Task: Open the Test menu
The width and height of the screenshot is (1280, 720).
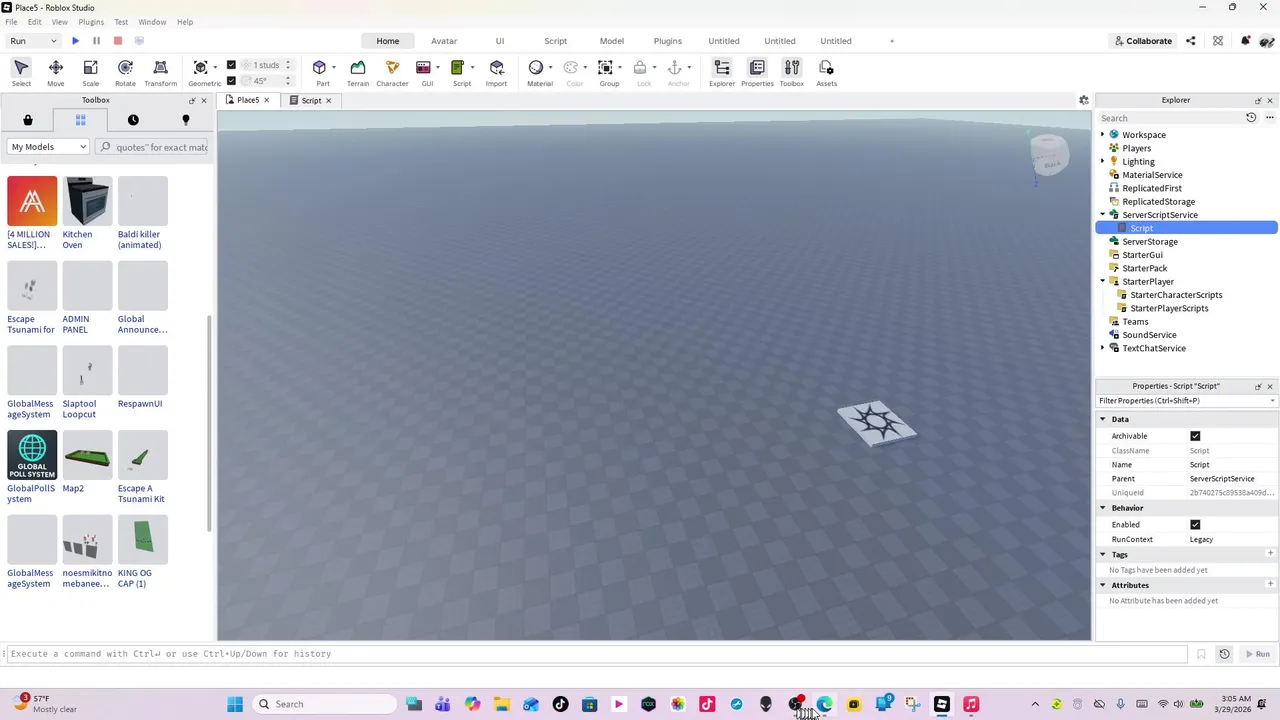Action: coord(121,22)
